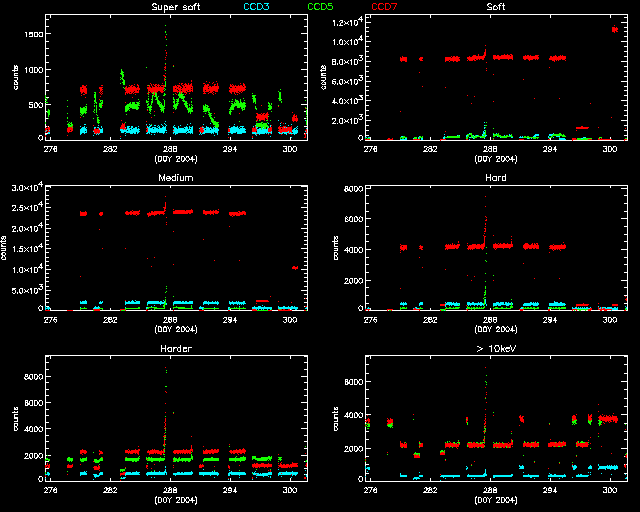Viewport: 640px width, 512px height.
Task: Select "(DOY 2004)" label beneath the Soft plot
Action: pos(494,158)
